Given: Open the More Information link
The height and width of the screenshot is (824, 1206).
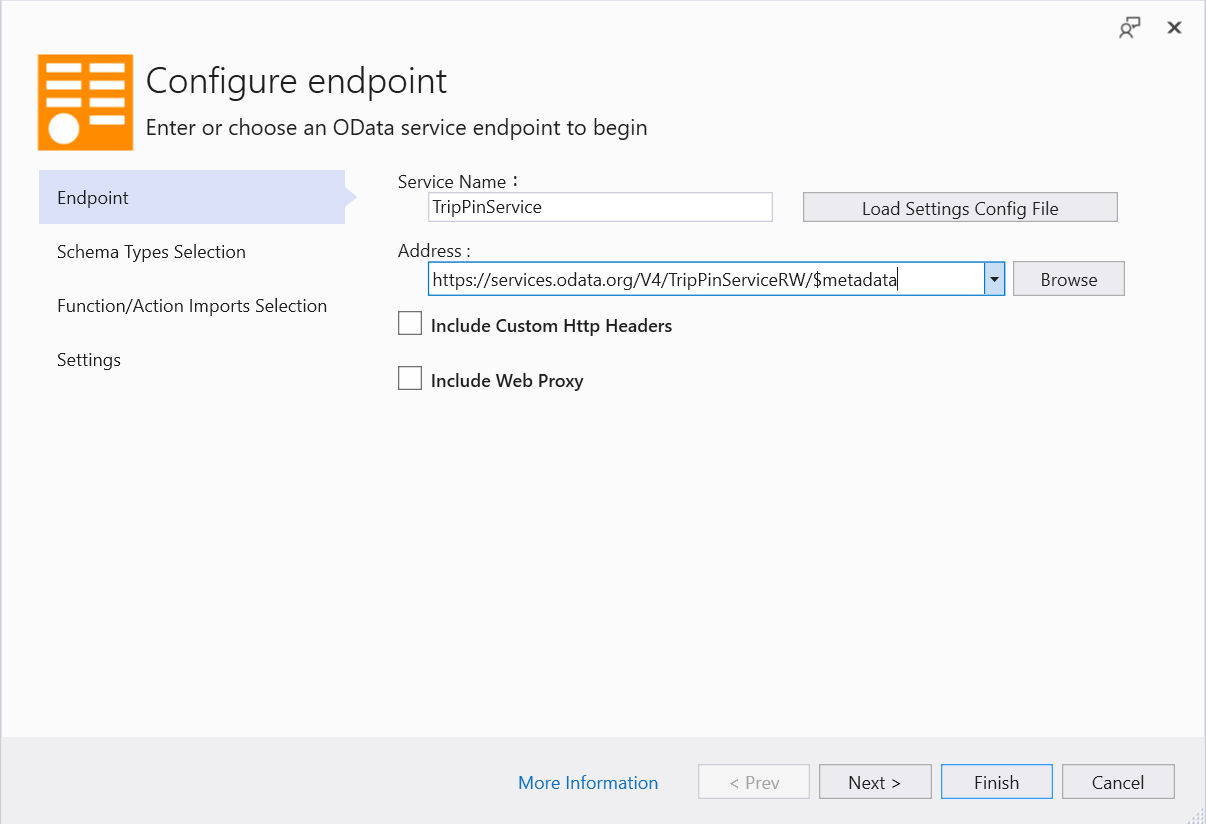Looking at the screenshot, I should pyautogui.click(x=588, y=783).
